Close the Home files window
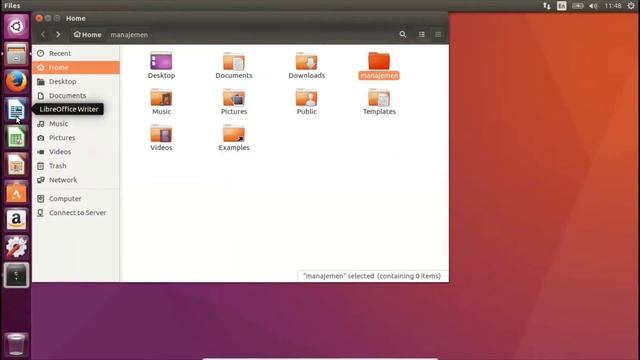 coord(39,18)
